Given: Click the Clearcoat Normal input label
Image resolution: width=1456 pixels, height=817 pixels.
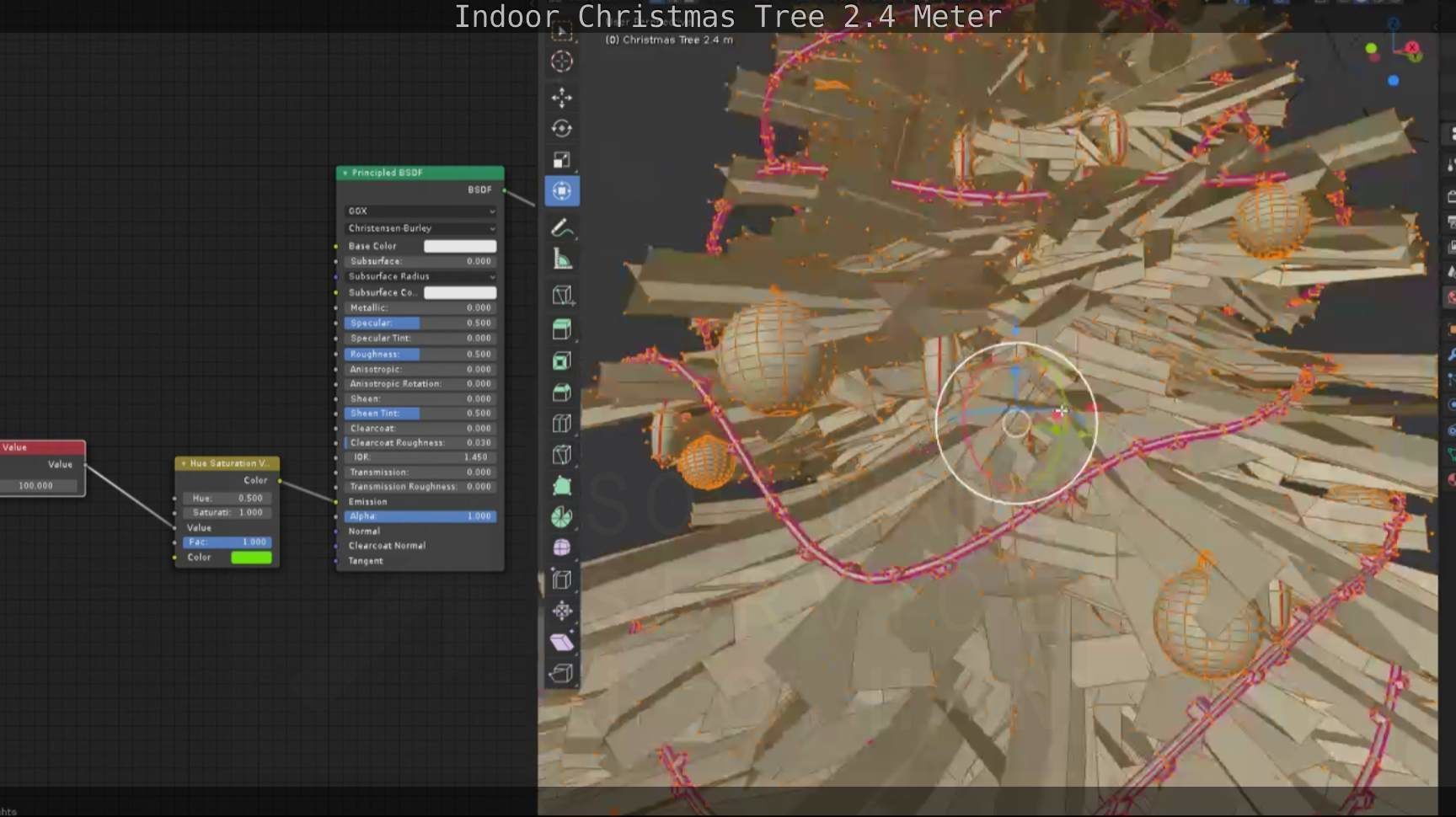Looking at the screenshot, I should pos(387,546).
